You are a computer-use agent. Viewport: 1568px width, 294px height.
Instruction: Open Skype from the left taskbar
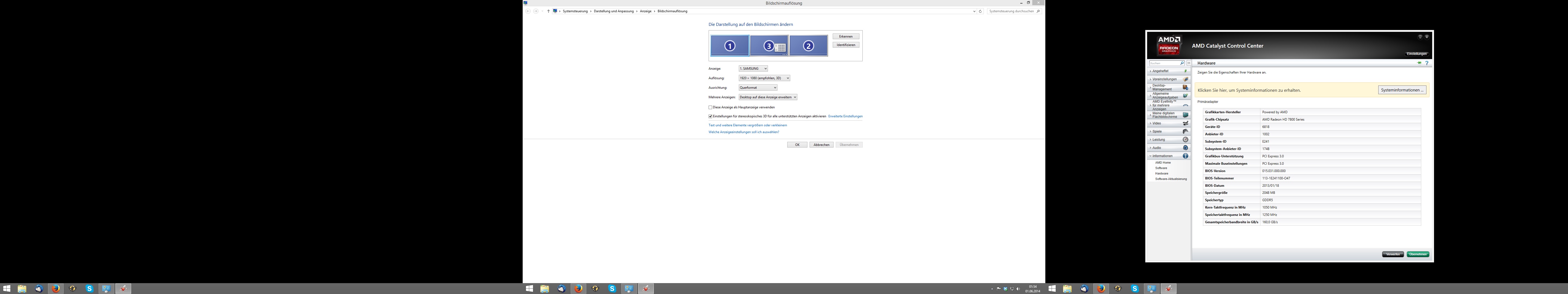pyautogui.click(x=90, y=289)
